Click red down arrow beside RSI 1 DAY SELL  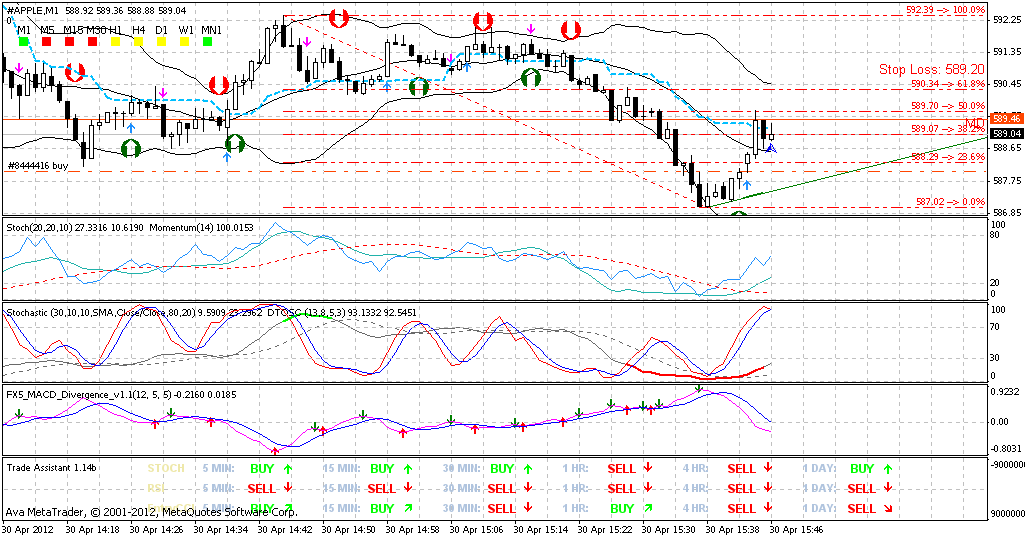(888, 488)
